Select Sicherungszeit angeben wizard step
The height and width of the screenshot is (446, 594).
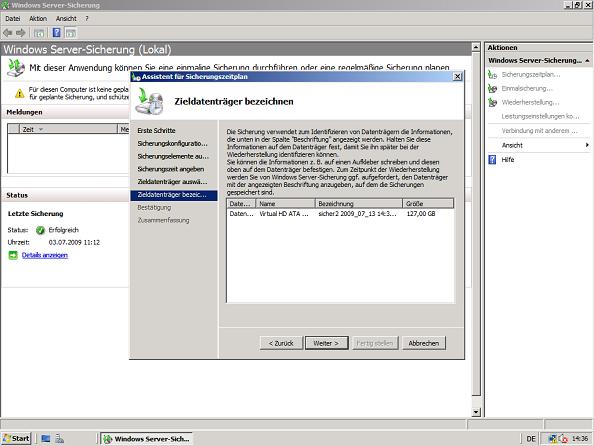tap(171, 169)
